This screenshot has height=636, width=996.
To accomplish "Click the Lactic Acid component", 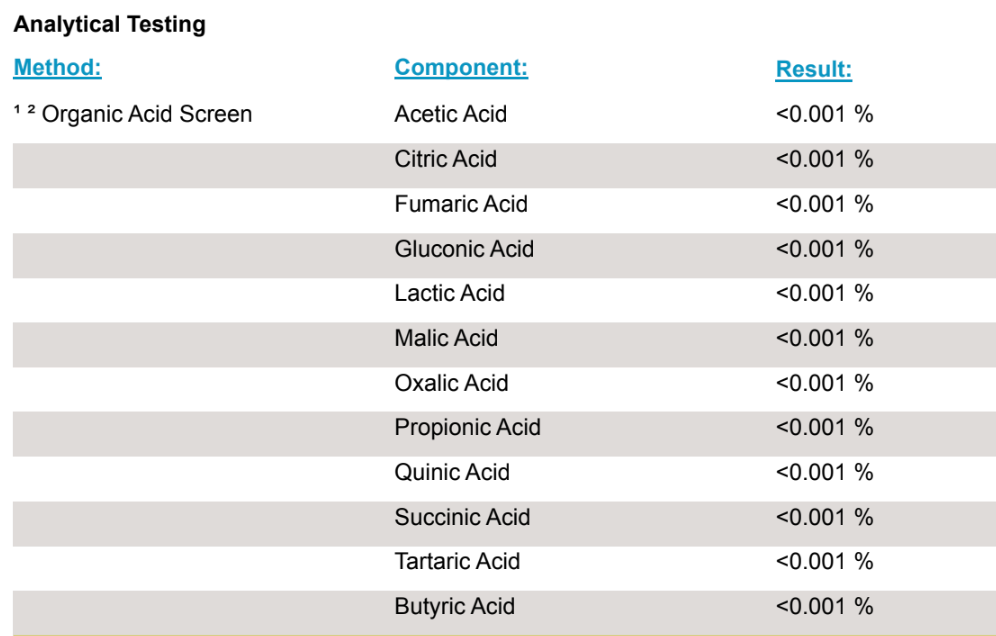I will 449,293.
